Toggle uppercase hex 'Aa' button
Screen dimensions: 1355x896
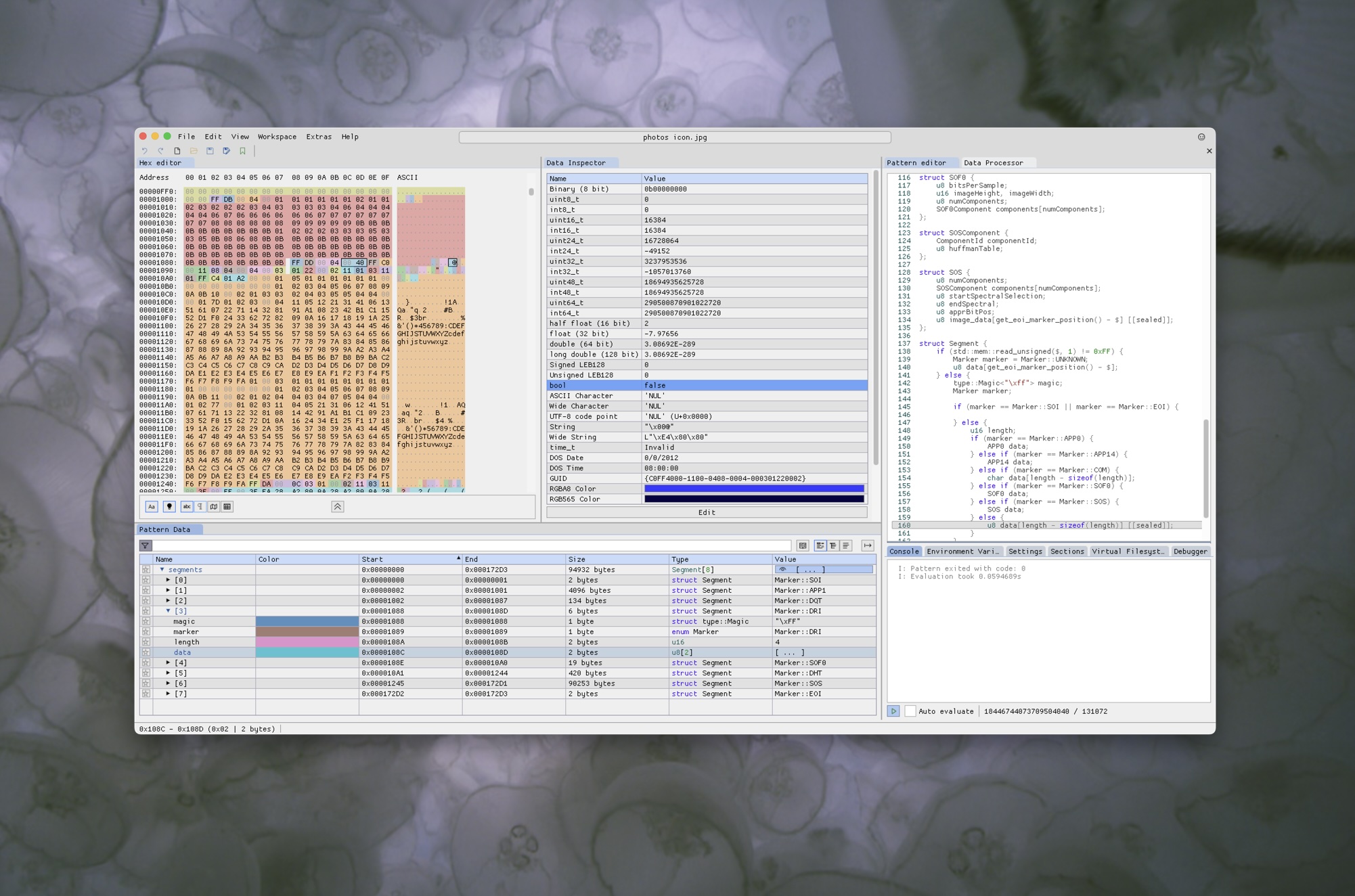coord(152,506)
